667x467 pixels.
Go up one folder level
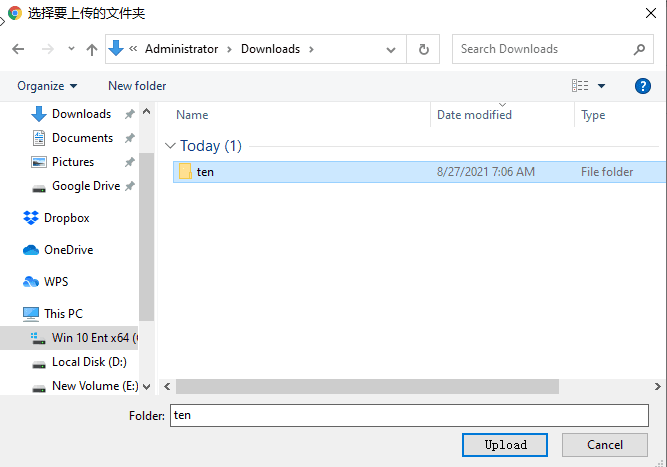click(x=92, y=49)
